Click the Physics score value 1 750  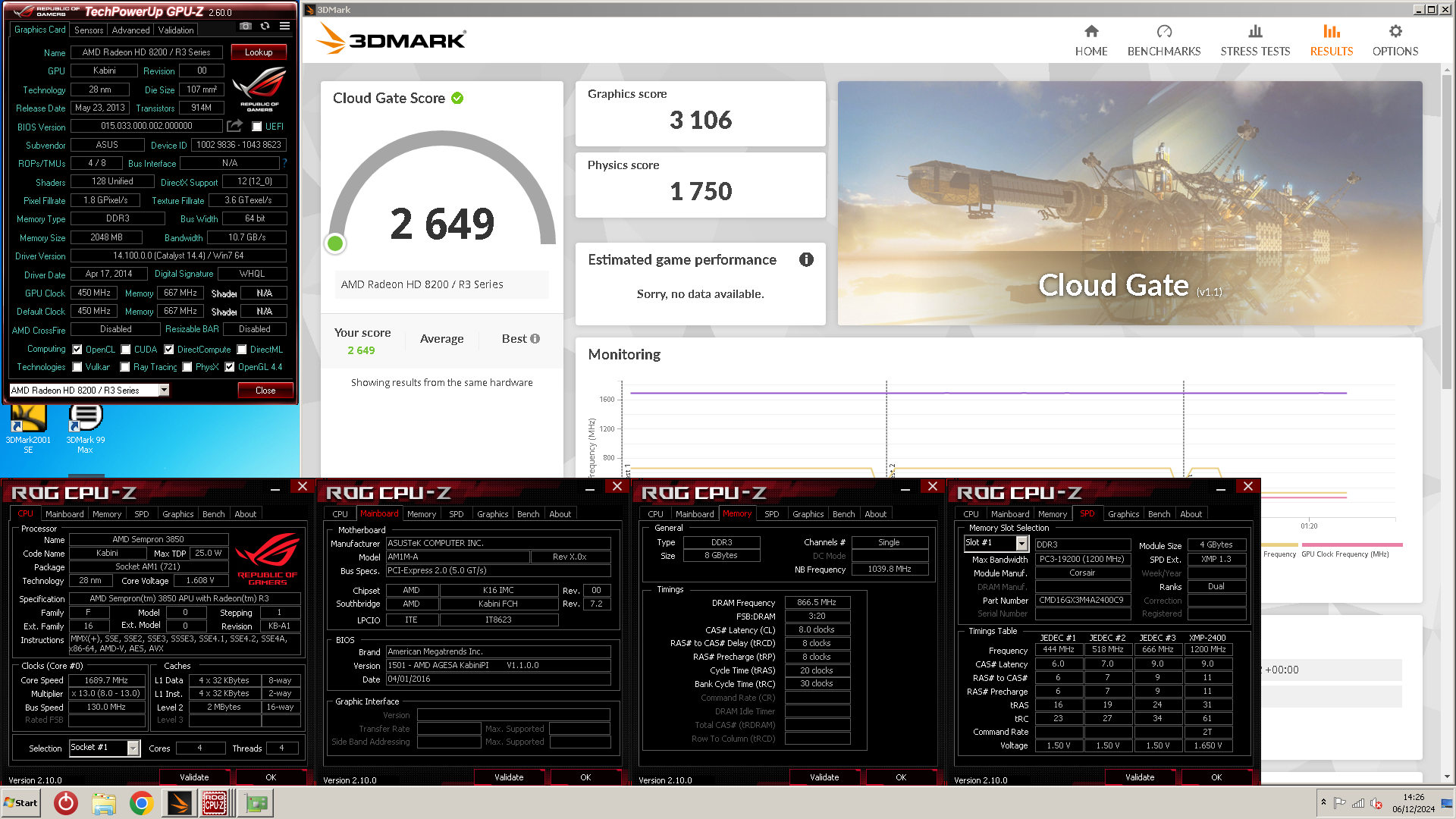pos(701,191)
